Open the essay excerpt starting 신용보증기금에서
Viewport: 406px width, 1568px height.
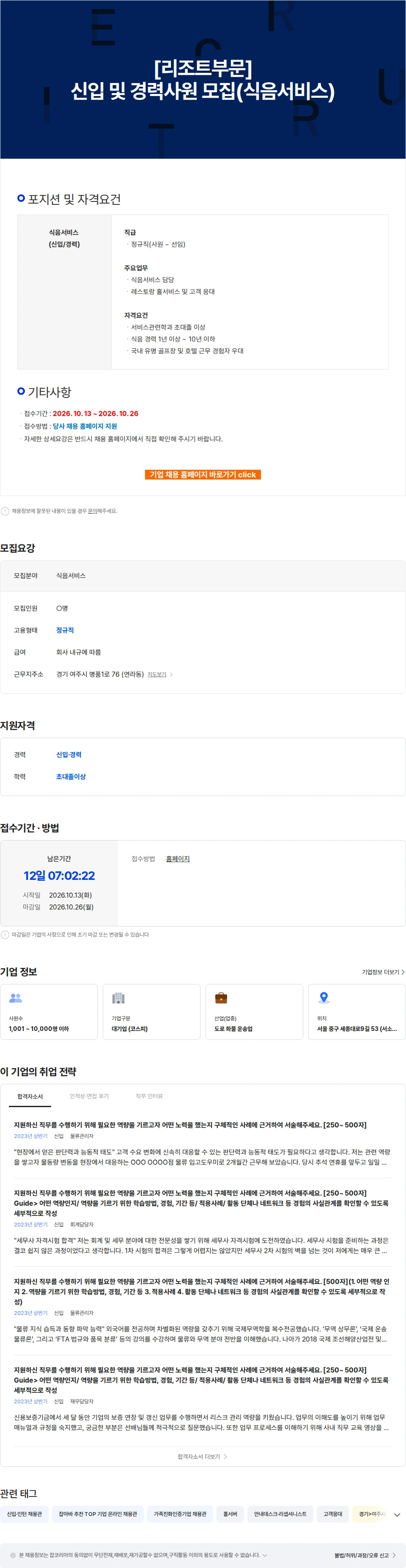pyautogui.click(x=201, y=1422)
